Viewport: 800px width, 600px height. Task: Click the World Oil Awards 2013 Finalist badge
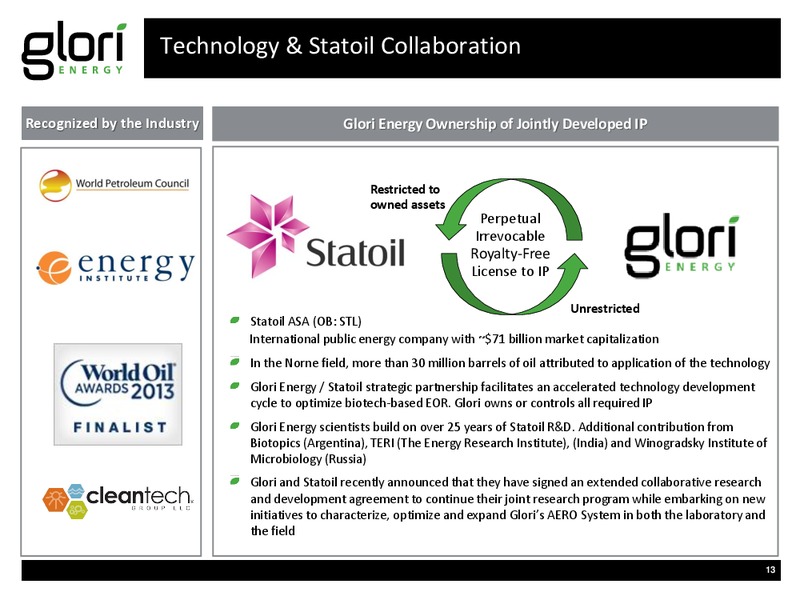(x=118, y=394)
